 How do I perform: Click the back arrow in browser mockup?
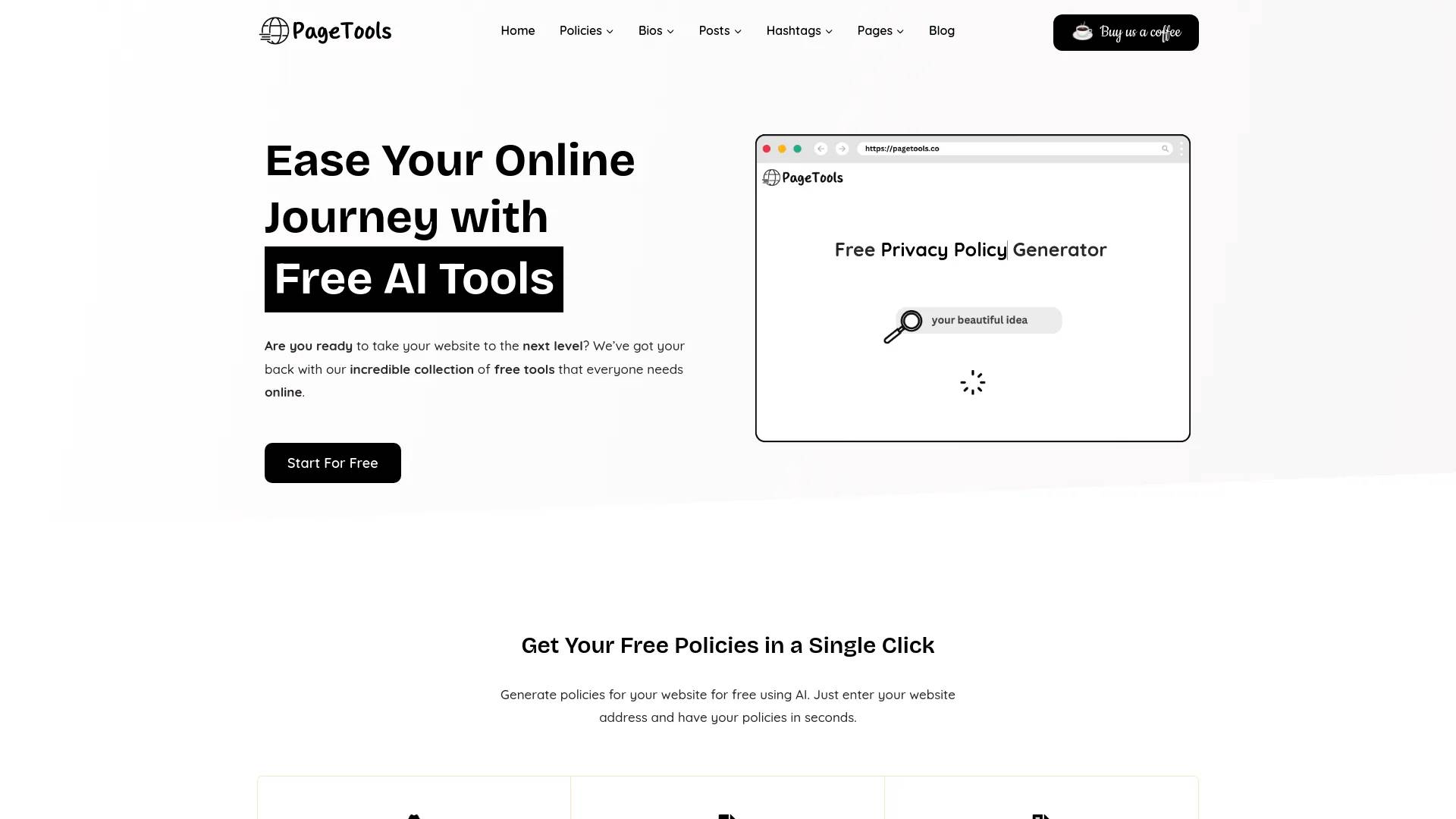pyautogui.click(x=820, y=148)
